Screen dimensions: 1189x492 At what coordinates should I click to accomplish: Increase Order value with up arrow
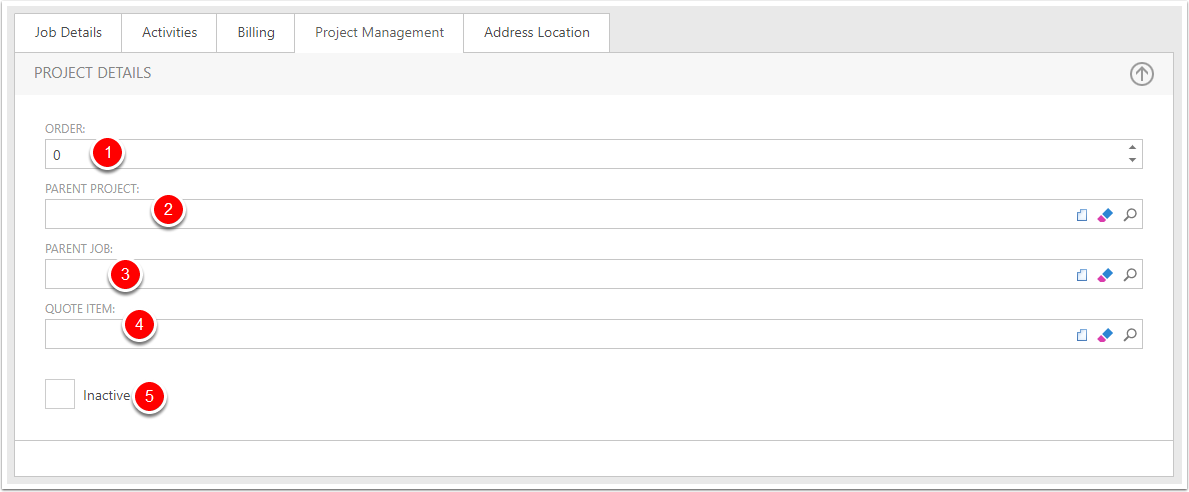(1132, 148)
